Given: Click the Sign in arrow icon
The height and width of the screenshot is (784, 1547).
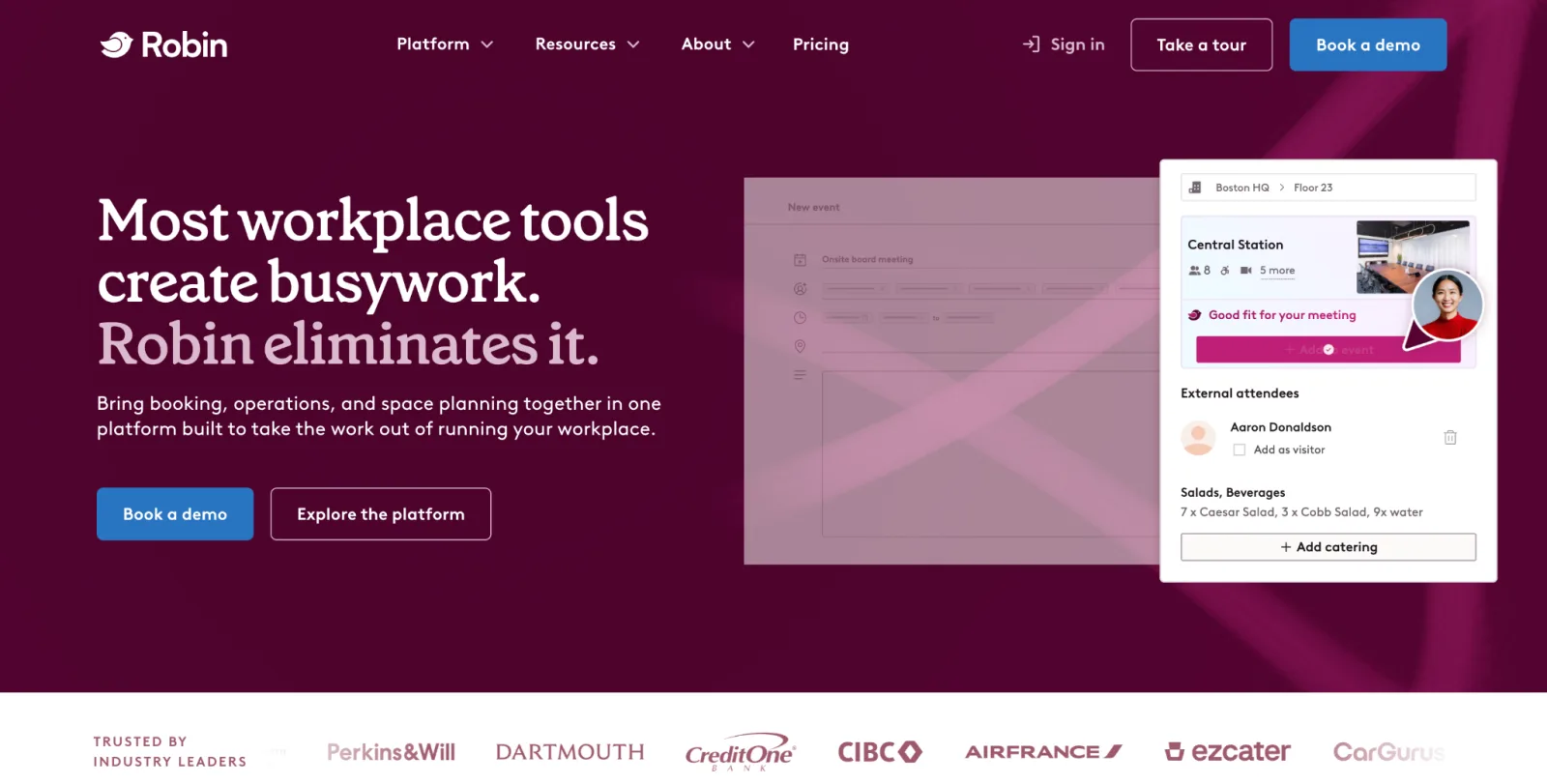Looking at the screenshot, I should tap(1032, 44).
